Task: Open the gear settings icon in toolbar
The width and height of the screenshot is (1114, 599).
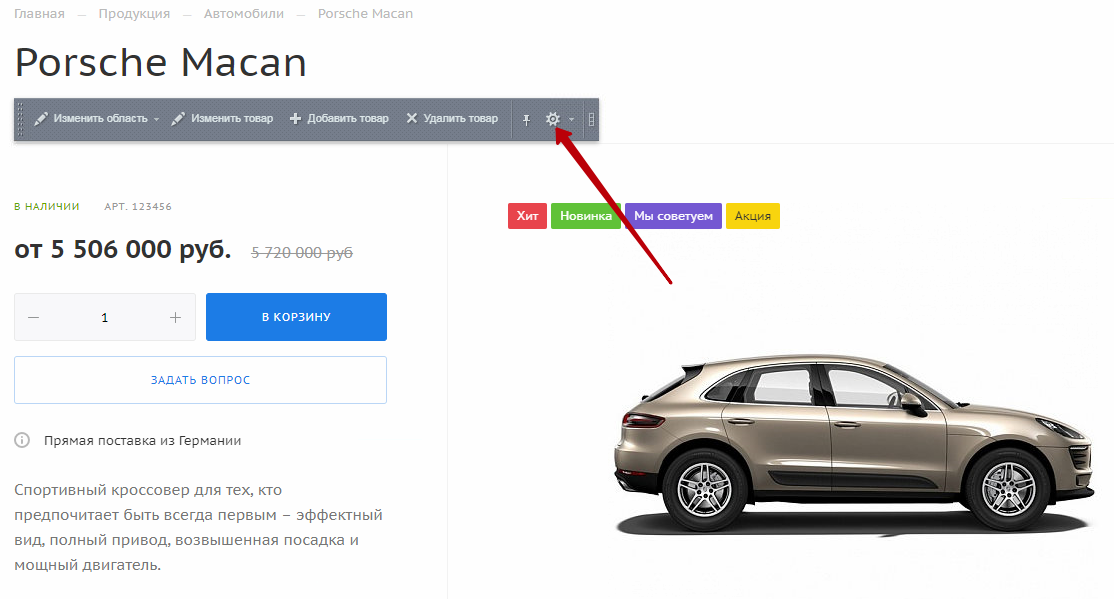Action: 553,119
